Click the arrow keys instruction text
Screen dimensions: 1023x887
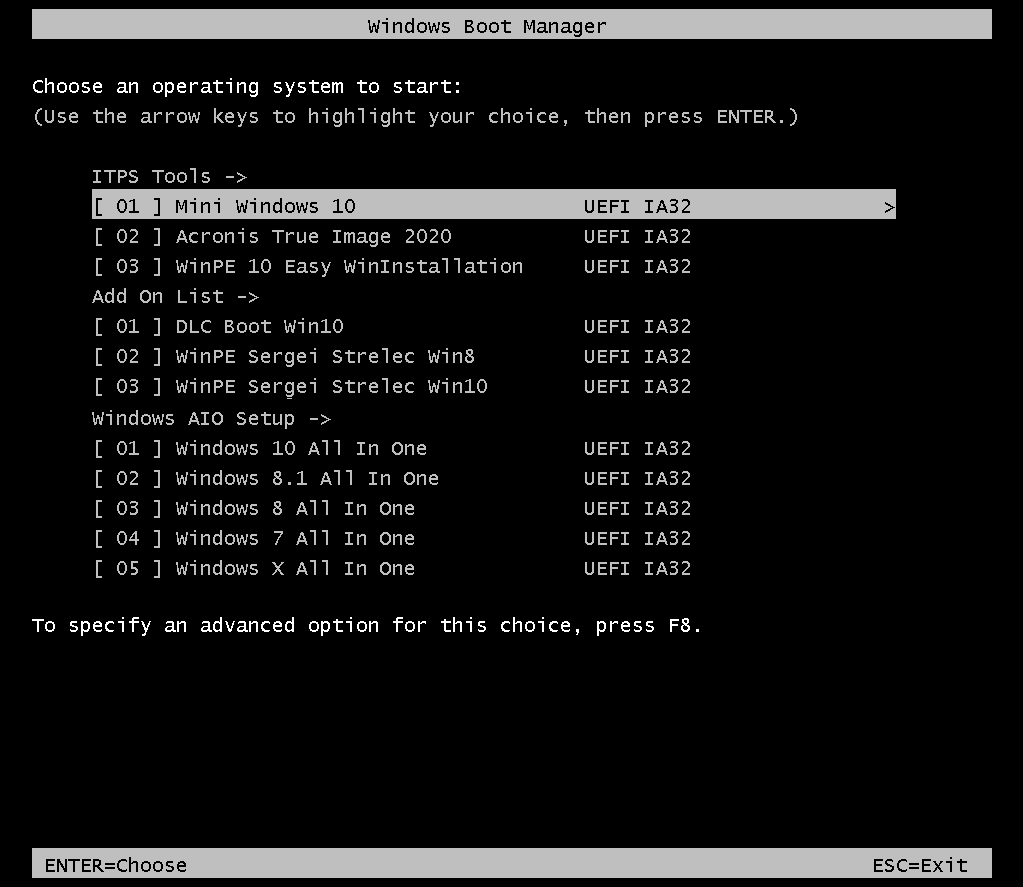tap(416, 117)
